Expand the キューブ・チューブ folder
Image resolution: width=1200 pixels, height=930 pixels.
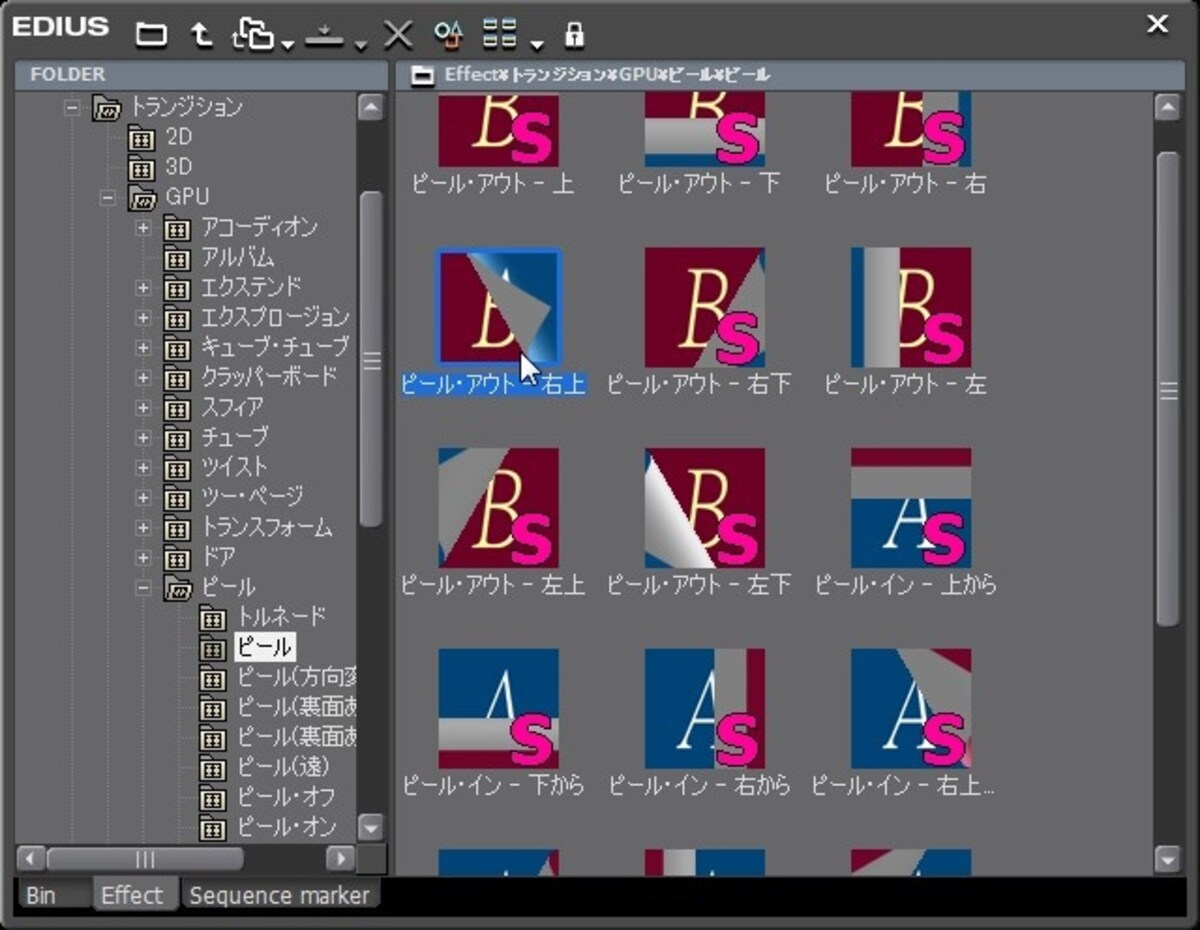click(x=143, y=348)
